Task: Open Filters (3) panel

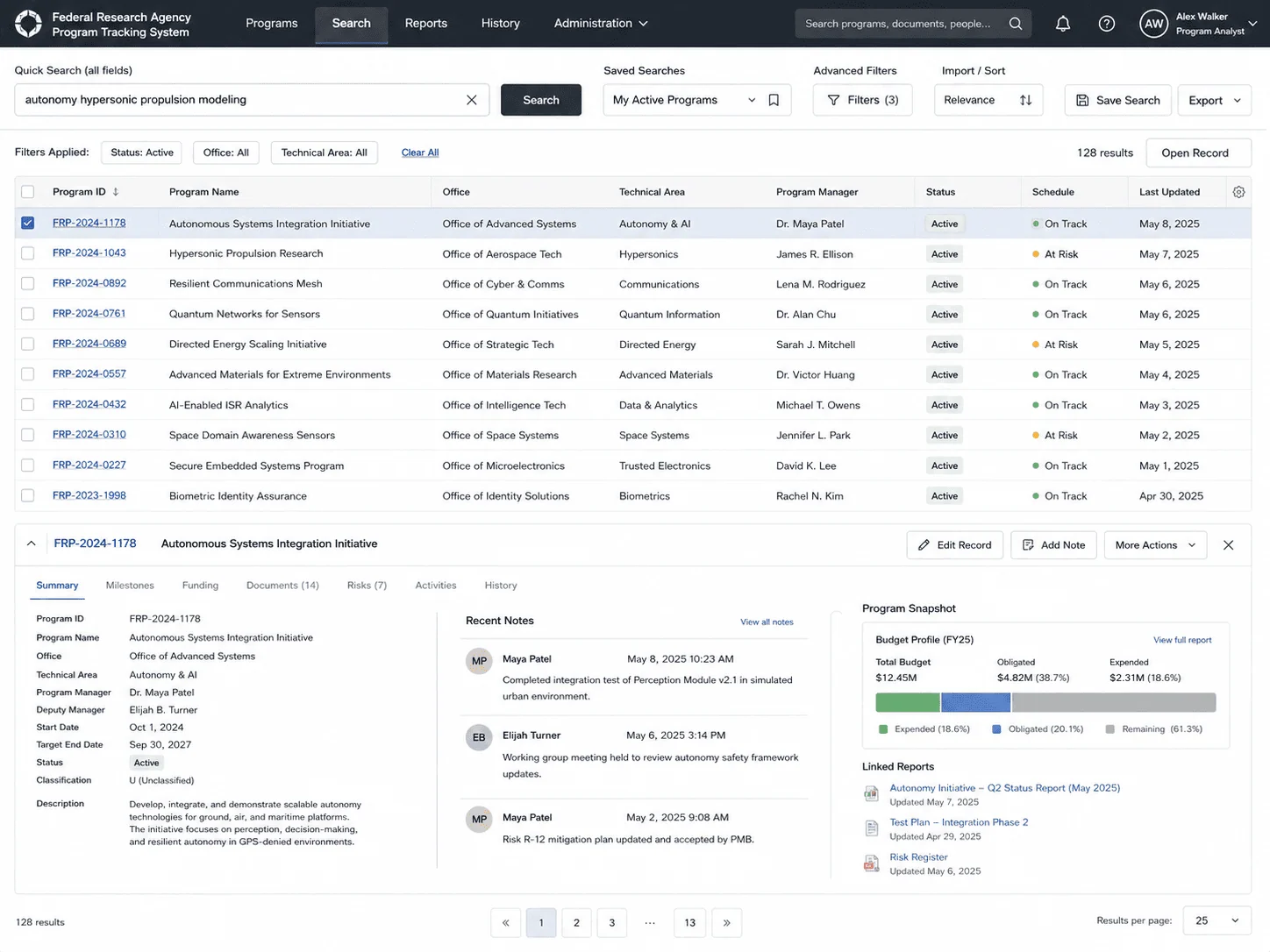Action: [x=862, y=100]
